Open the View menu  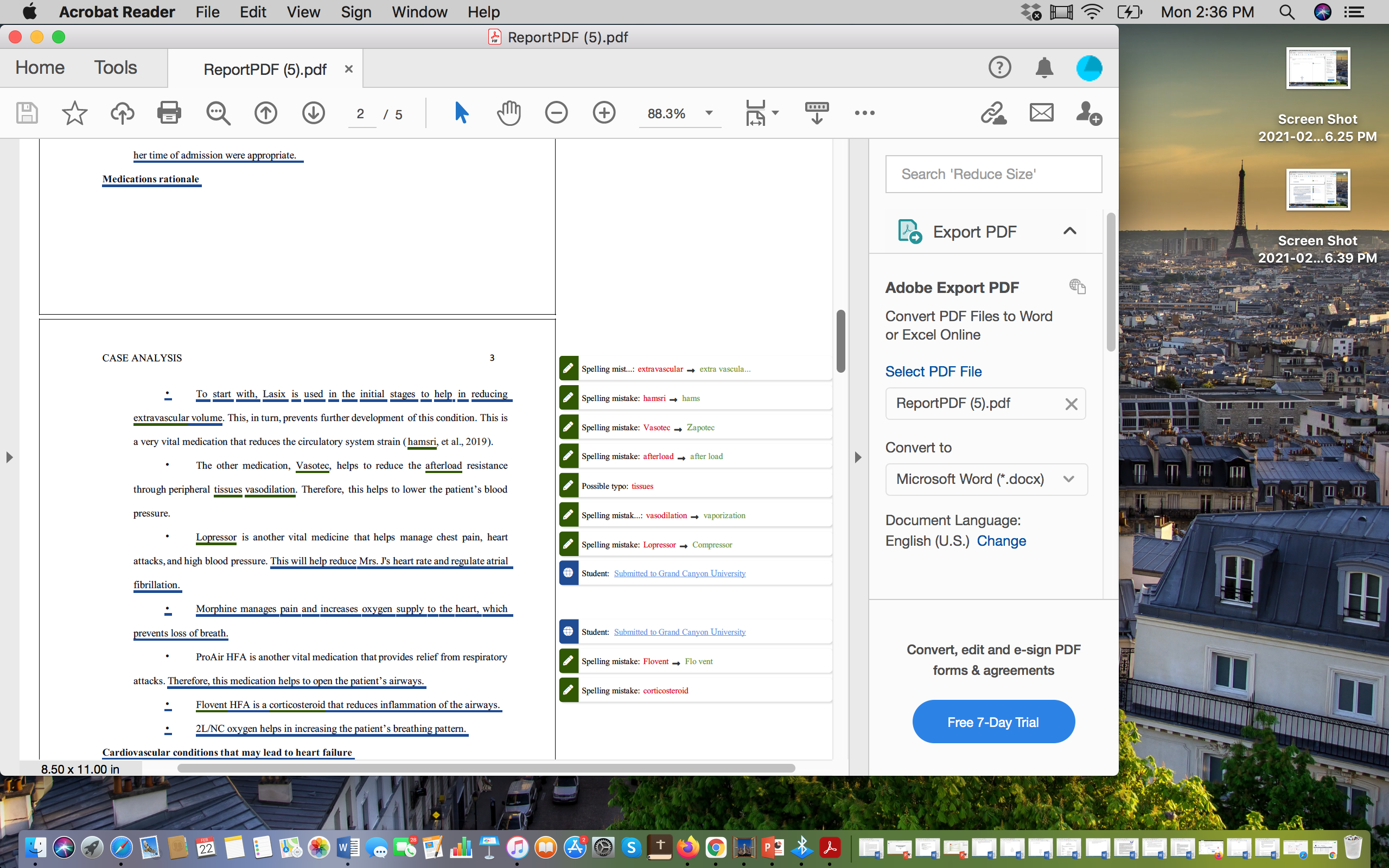[x=303, y=12]
